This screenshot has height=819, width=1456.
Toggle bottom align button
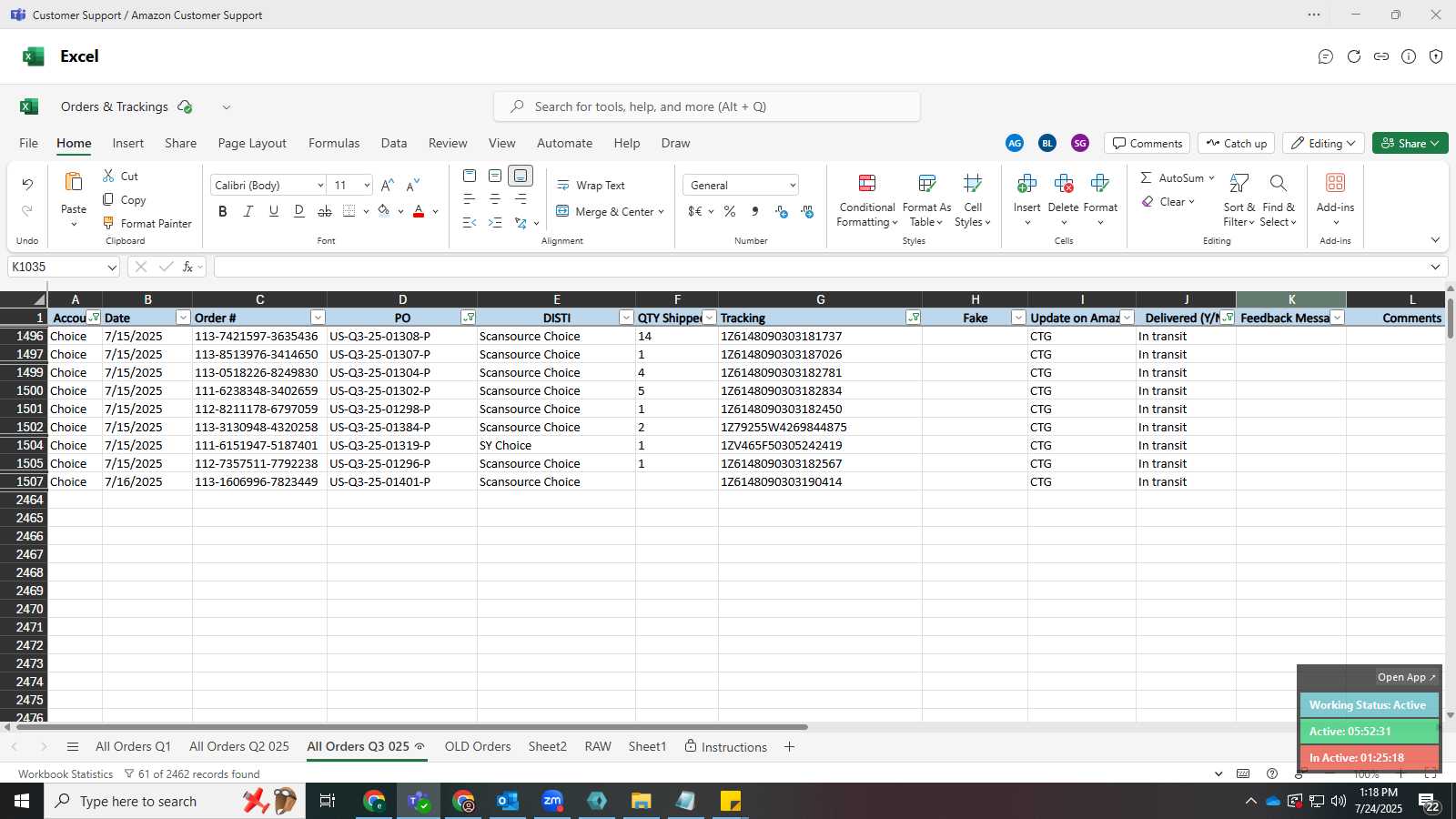521,176
